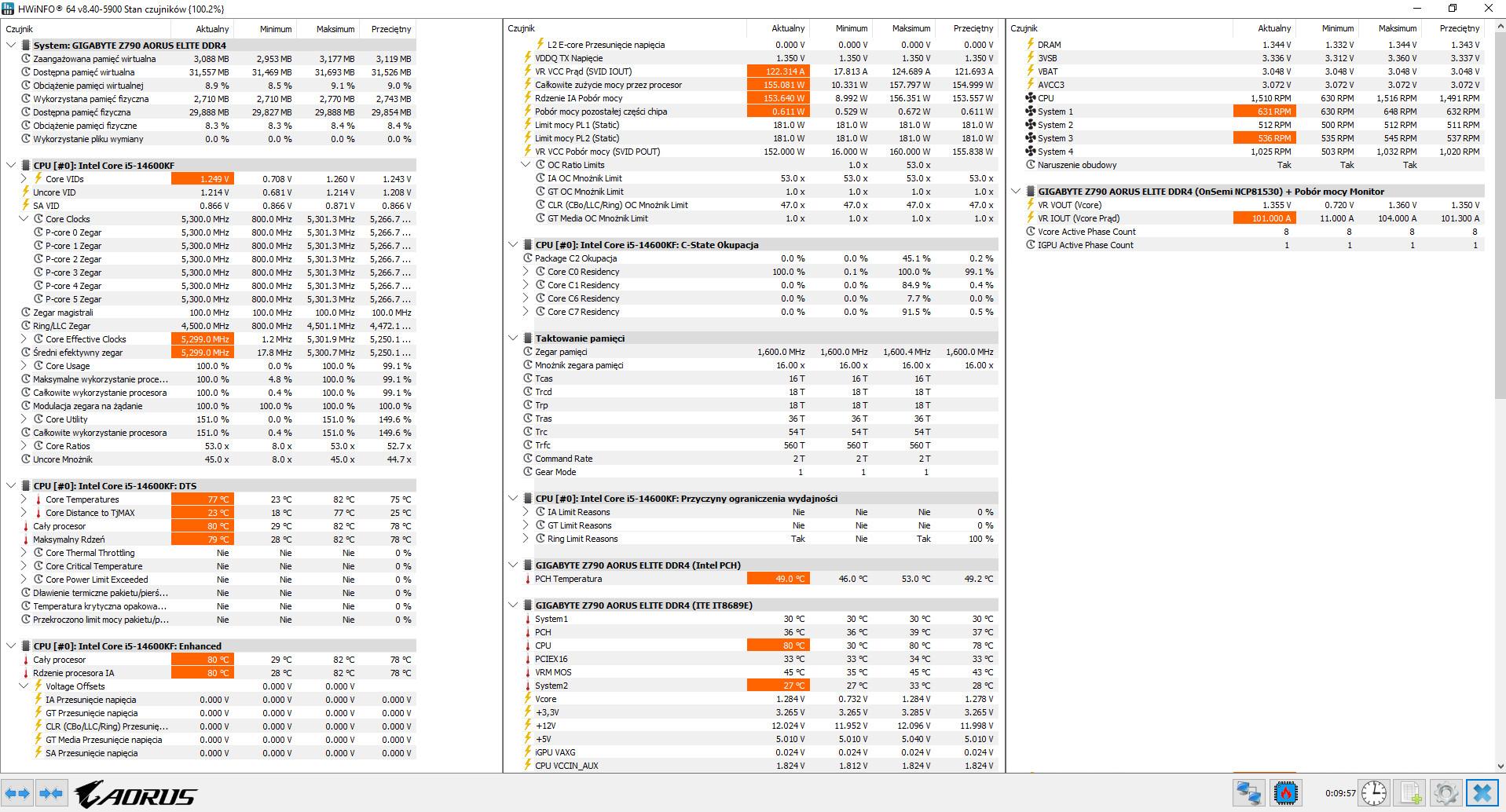This screenshot has height=812, width=1506.
Task: Collapse the OC Ratio Limits group
Action: [526, 165]
